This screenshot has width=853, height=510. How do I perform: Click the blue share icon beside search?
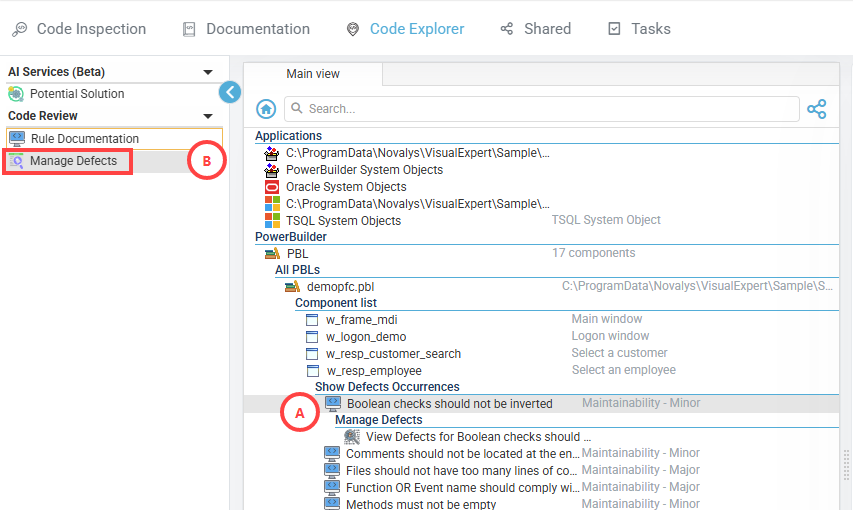point(817,109)
